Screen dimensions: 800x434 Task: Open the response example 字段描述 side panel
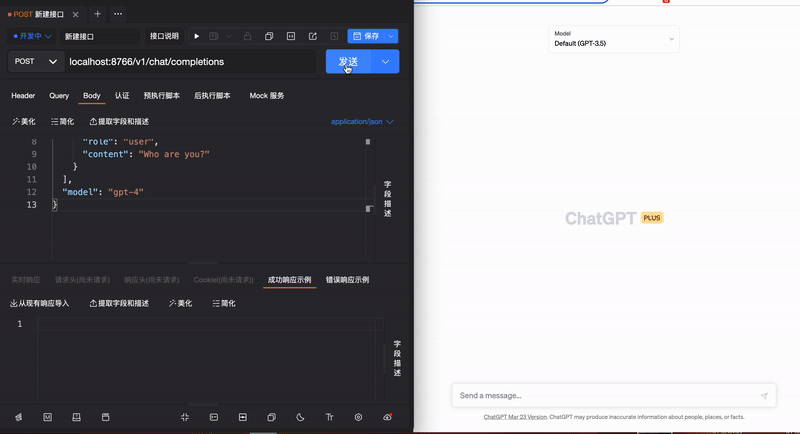(x=397, y=359)
